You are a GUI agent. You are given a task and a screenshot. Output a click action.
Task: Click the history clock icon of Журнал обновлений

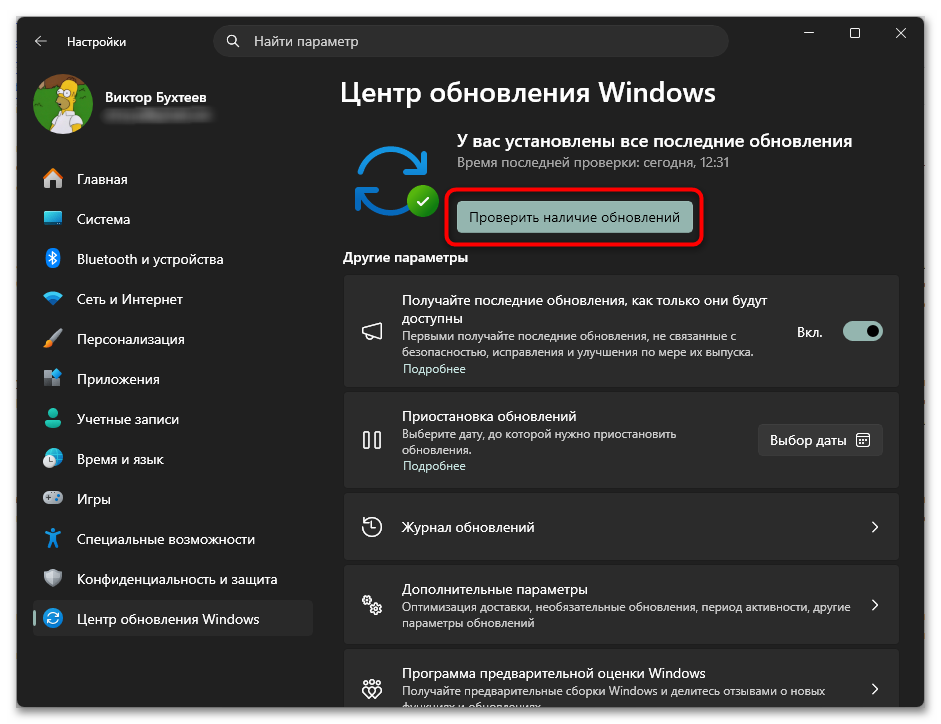pyautogui.click(x=372, y=526)
